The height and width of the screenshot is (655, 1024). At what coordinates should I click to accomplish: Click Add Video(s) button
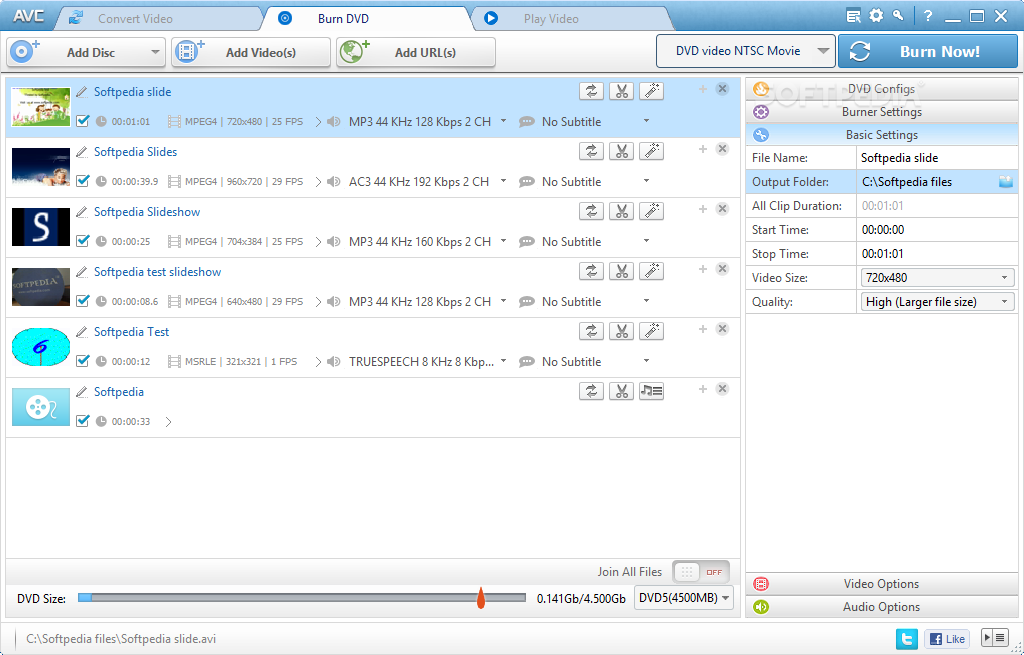251,52
